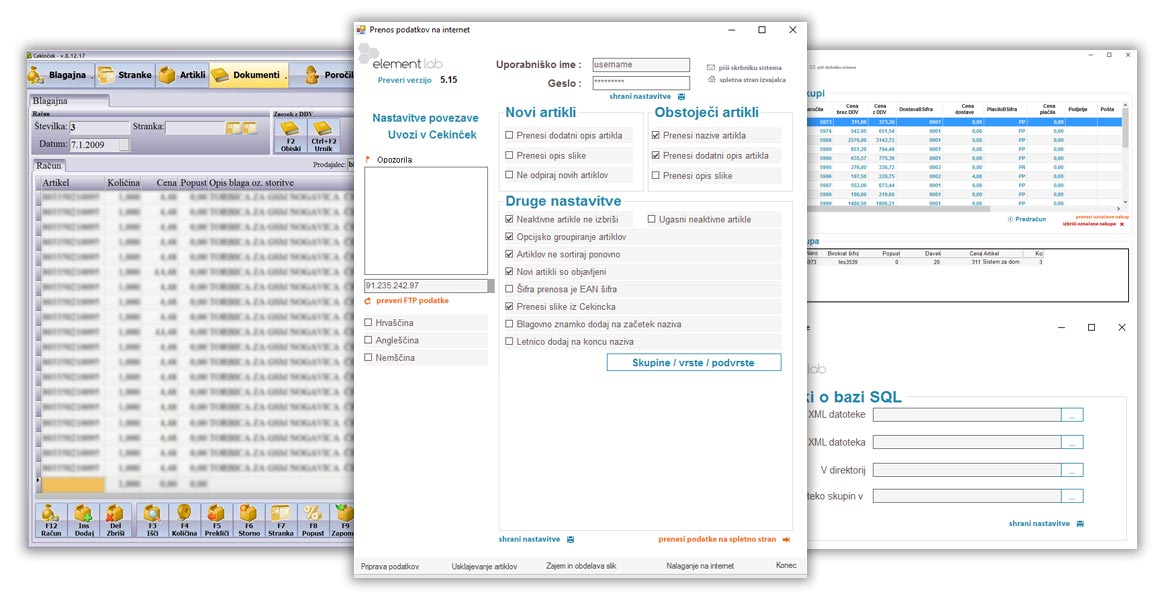
Task: Click Konec at bottom of dialog
Action: pos(786,566)
